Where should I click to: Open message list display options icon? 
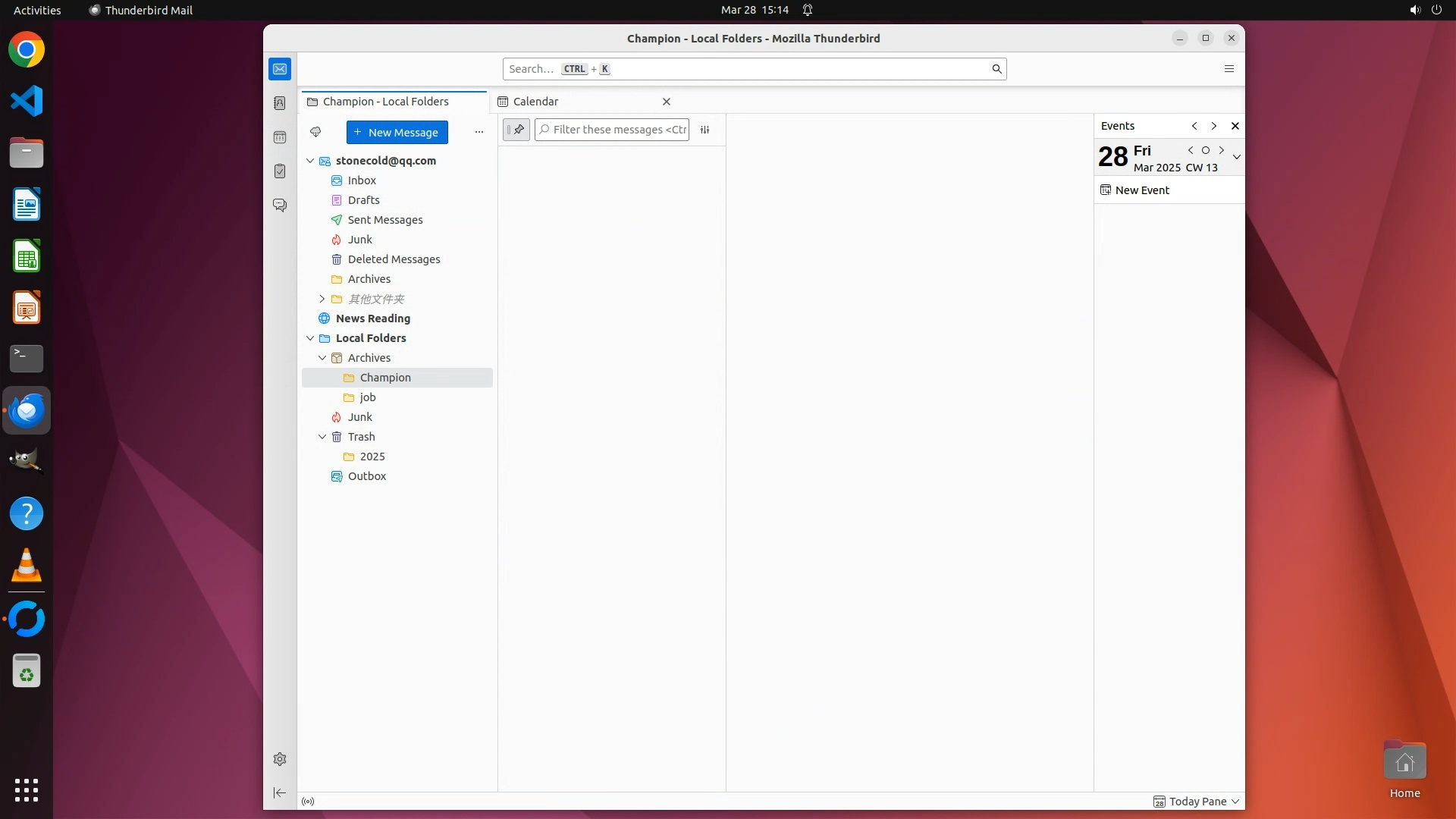(704, 130)
